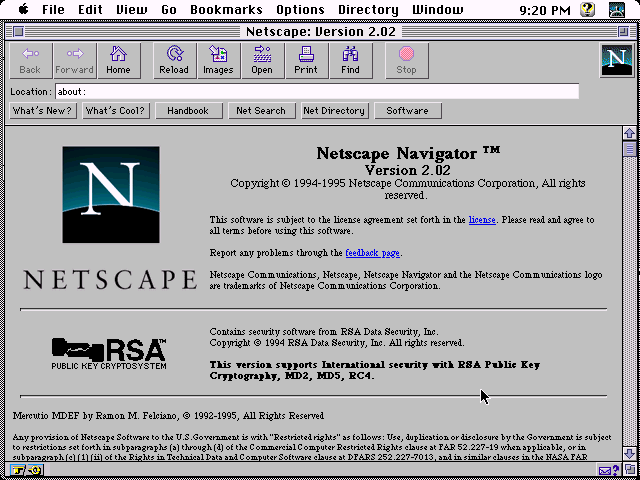
Task: Click the What's New? button
Action: pos(43,111)
